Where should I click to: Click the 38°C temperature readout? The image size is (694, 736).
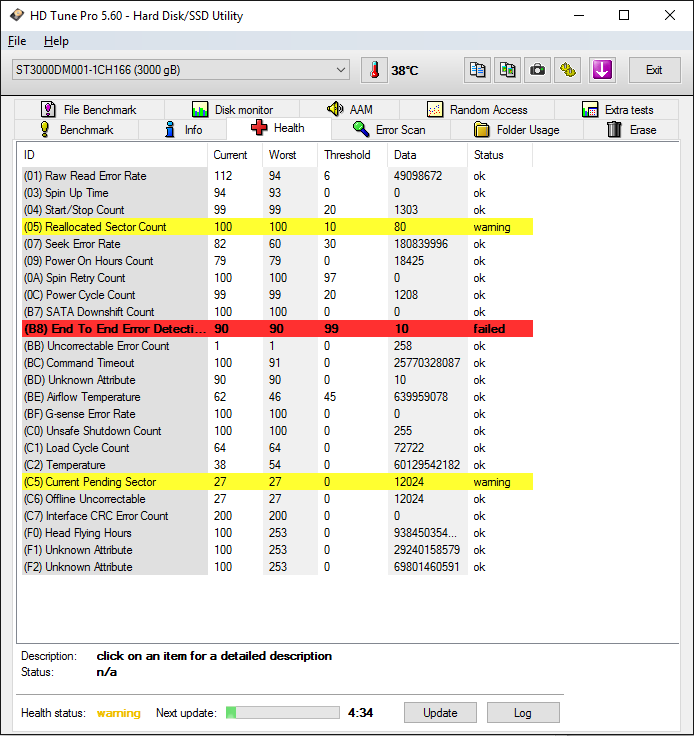[x=405, y=71]
